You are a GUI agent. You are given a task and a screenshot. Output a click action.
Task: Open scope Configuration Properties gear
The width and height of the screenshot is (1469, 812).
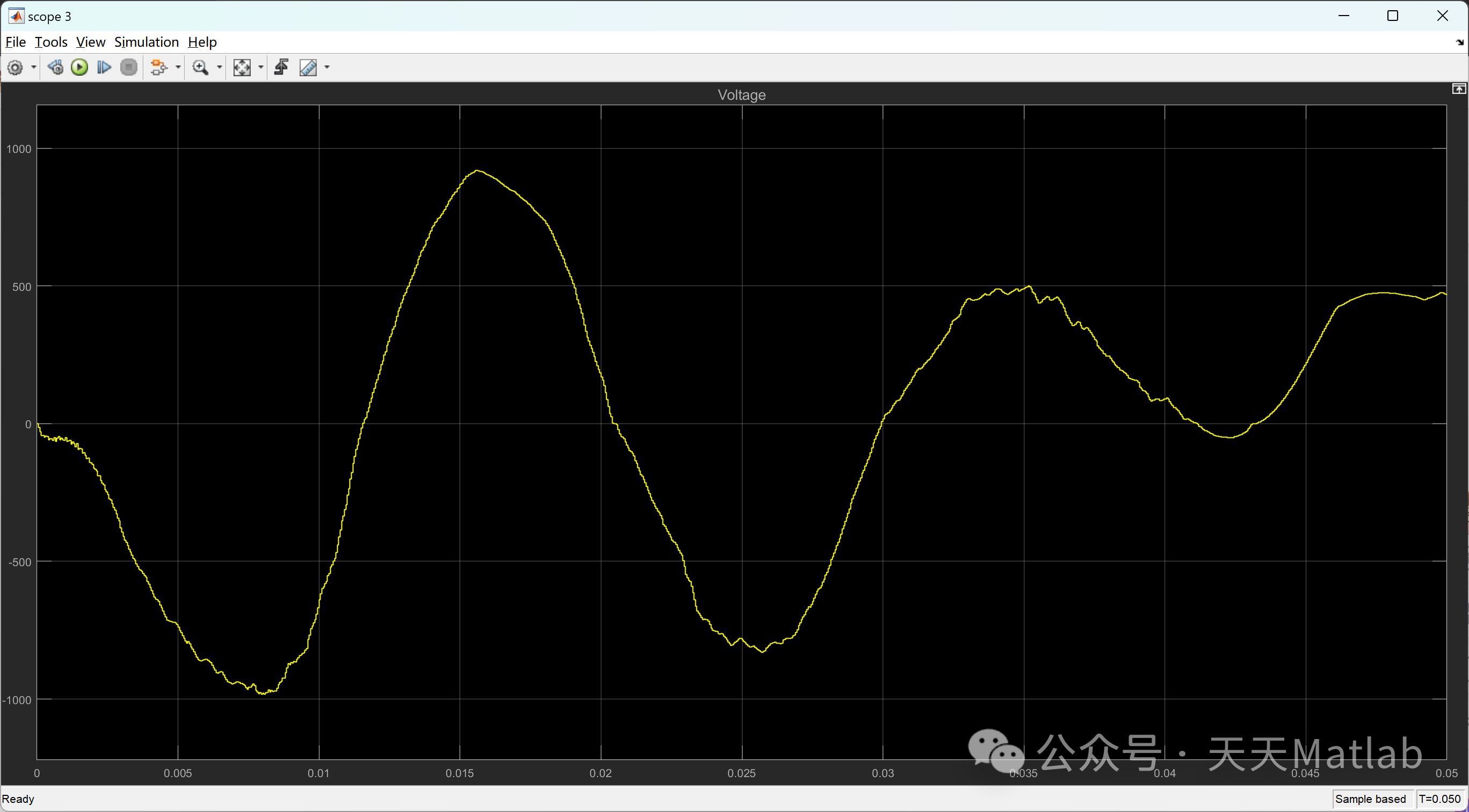click(x=15, y=68)
